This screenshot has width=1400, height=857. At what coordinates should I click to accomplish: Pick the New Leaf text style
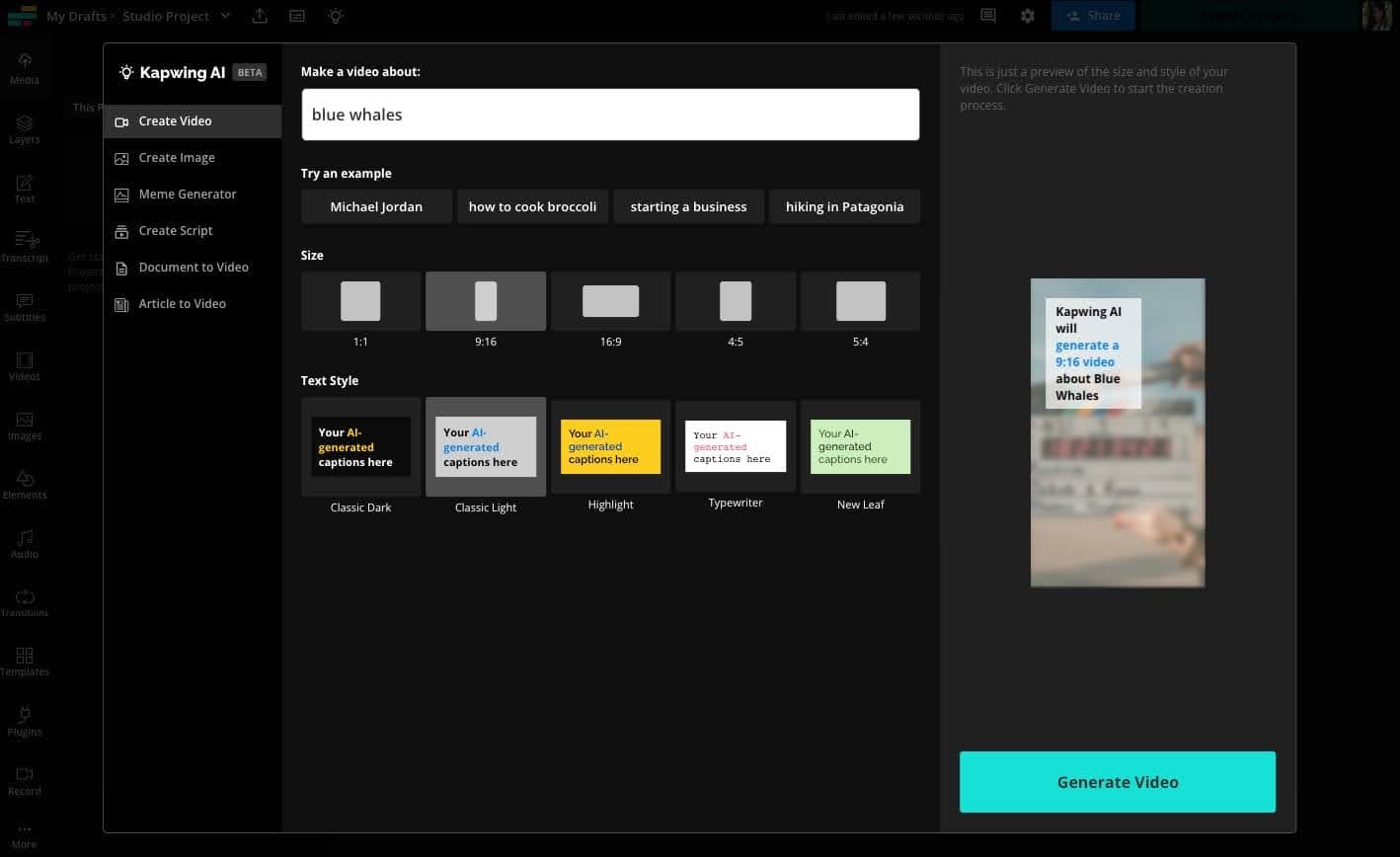tap(860, 446)
